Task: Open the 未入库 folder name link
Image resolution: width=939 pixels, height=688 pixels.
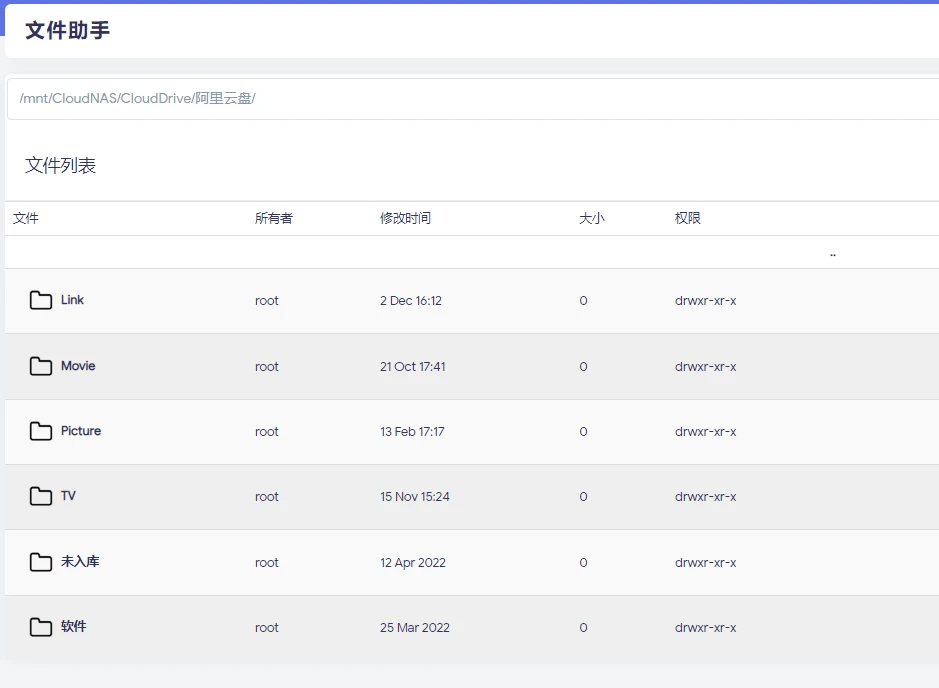Action: 80,562
